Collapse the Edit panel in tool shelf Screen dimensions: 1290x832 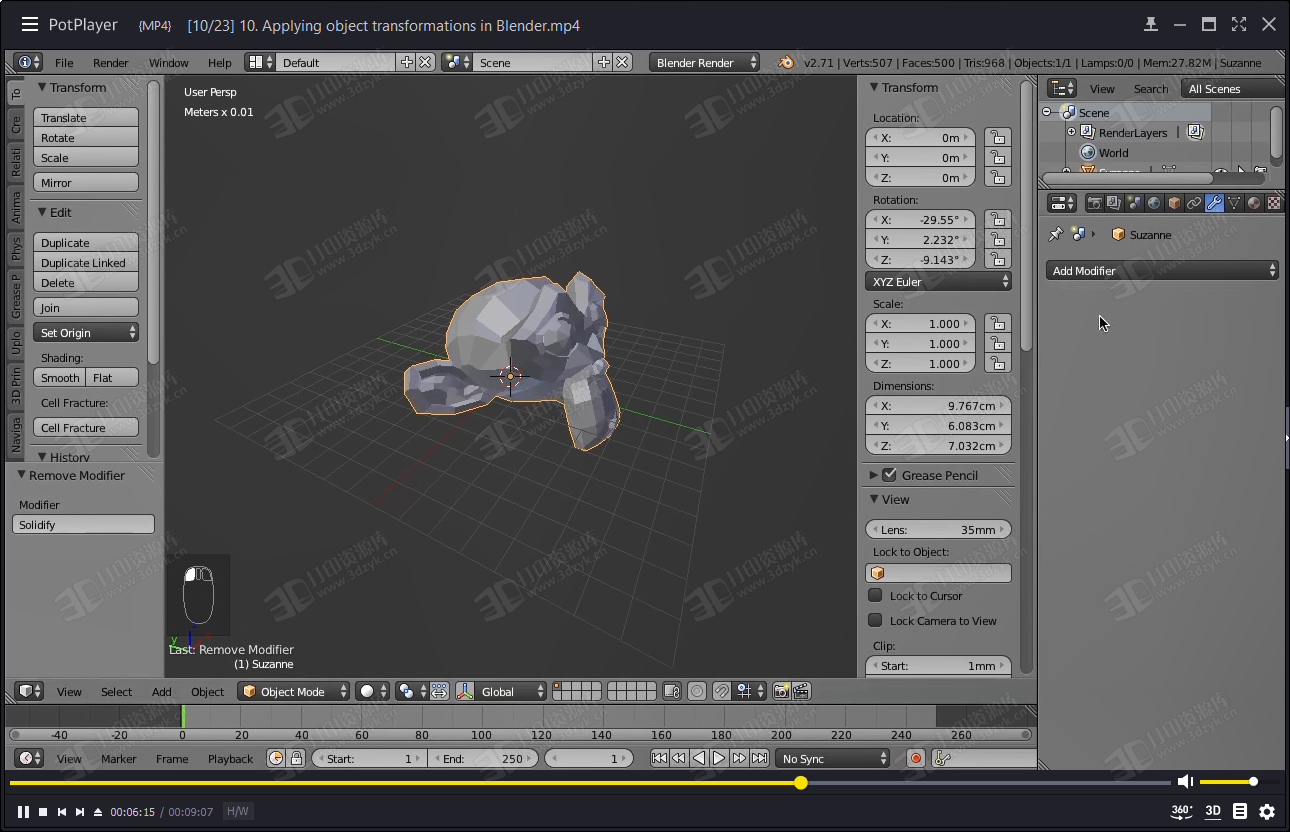tap(42, 212)
